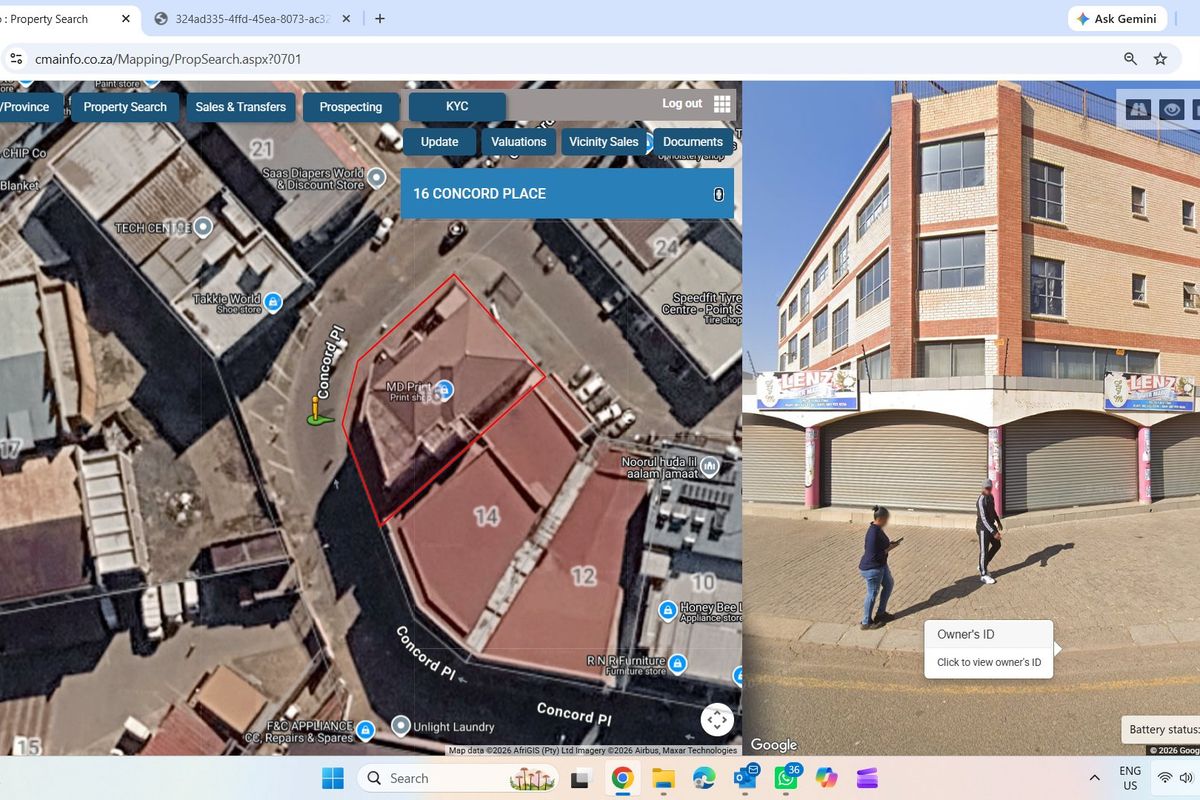
Task: Click the Documents button
Action: coord(692,142)
